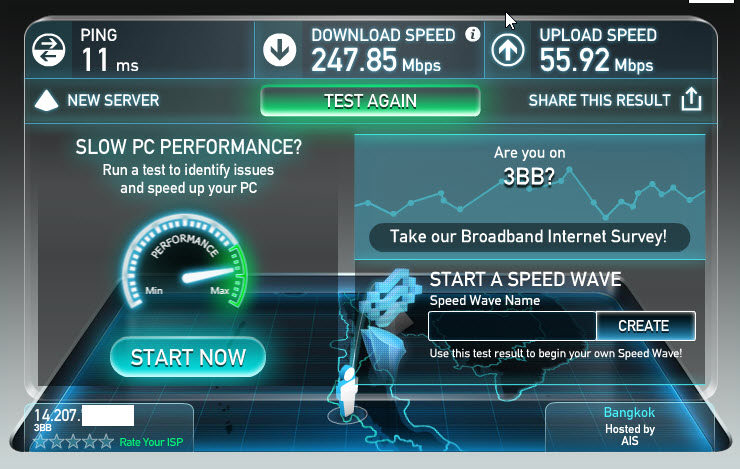The image size is (740, 469).
Task: Click the performance gauge dial
Action: 184,262
